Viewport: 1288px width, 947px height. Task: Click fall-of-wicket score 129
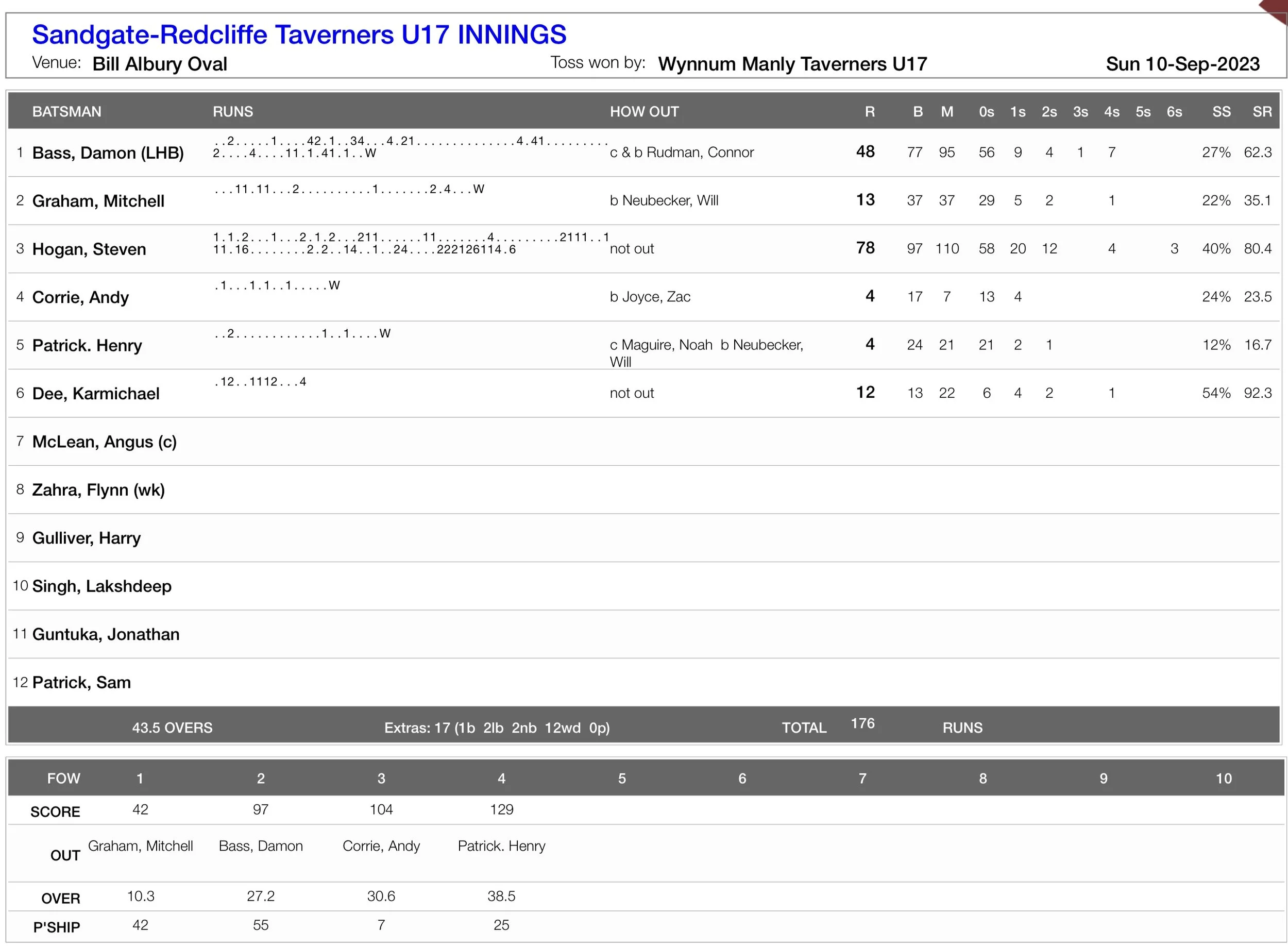pos(501,809)
